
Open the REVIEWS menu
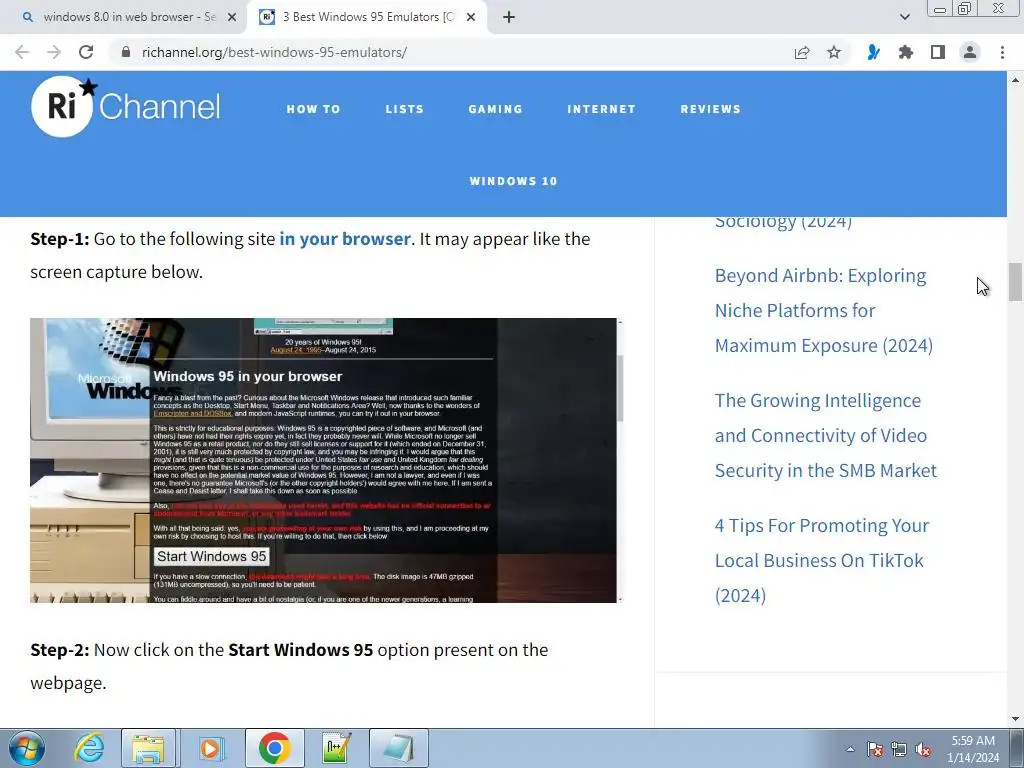point(711,109)
